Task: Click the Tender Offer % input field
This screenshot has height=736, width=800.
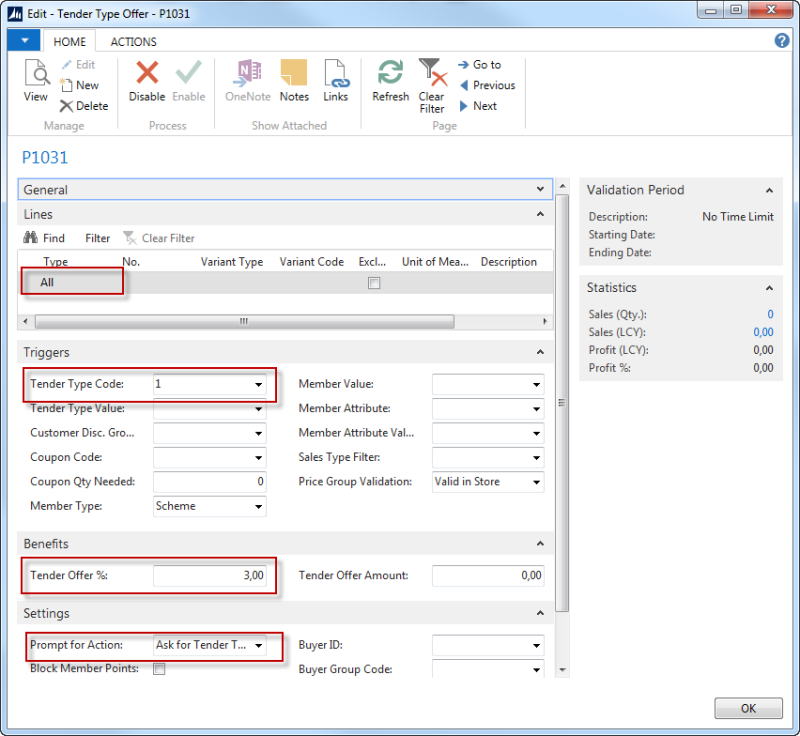Action: tap(210, 575)
